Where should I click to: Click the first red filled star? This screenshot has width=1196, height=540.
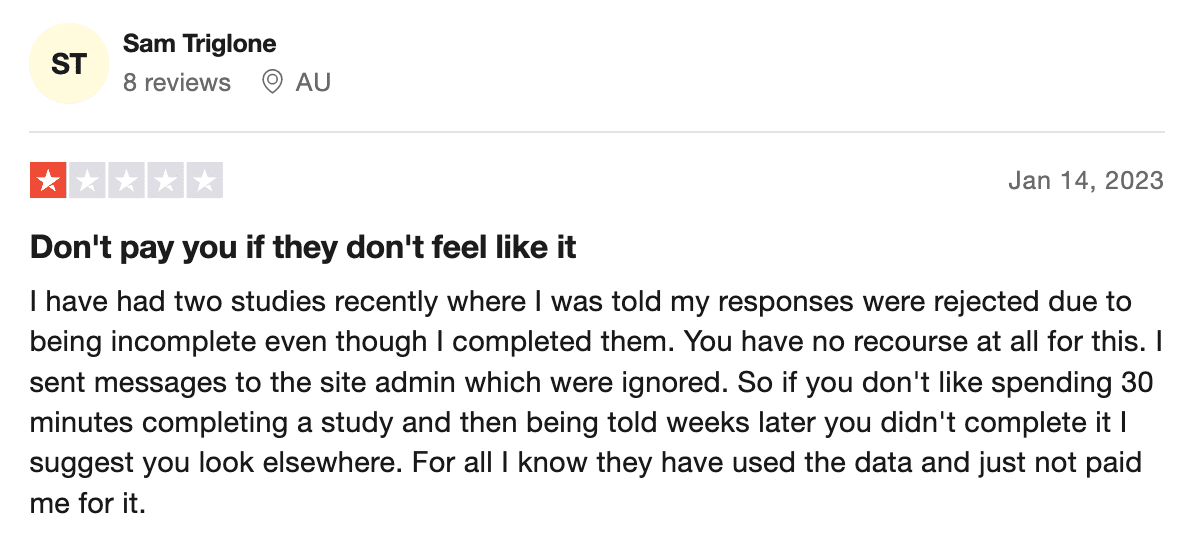(48, 181)
